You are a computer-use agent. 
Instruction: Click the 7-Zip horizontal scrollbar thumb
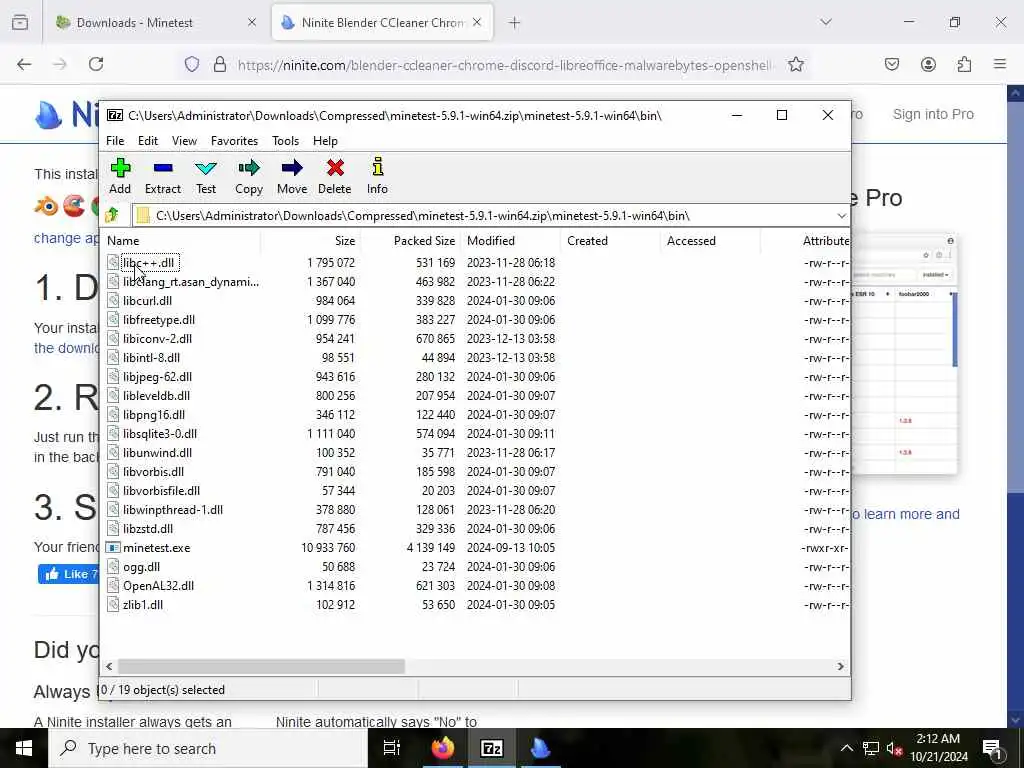click(261, 666)
